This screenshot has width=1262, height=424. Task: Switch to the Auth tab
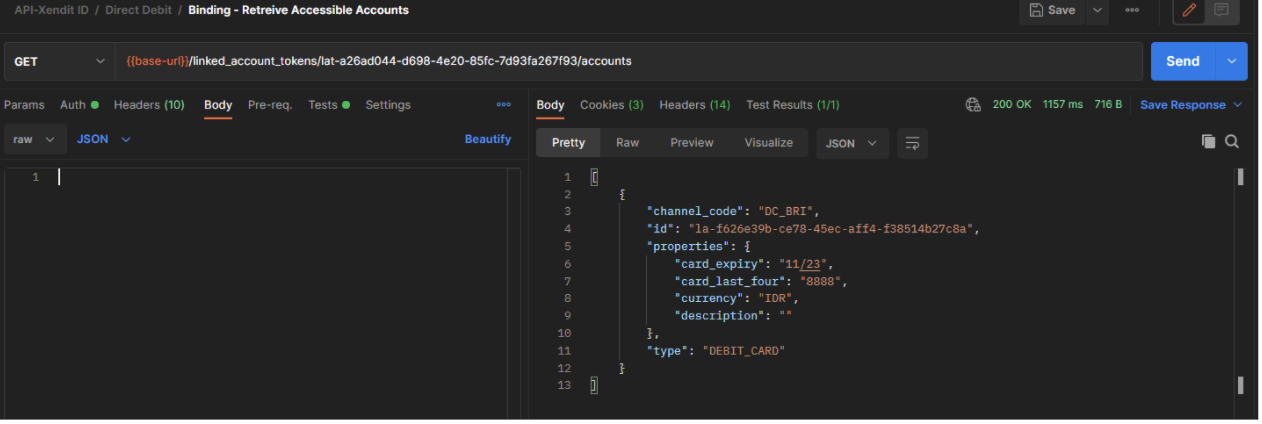(79, 105)
